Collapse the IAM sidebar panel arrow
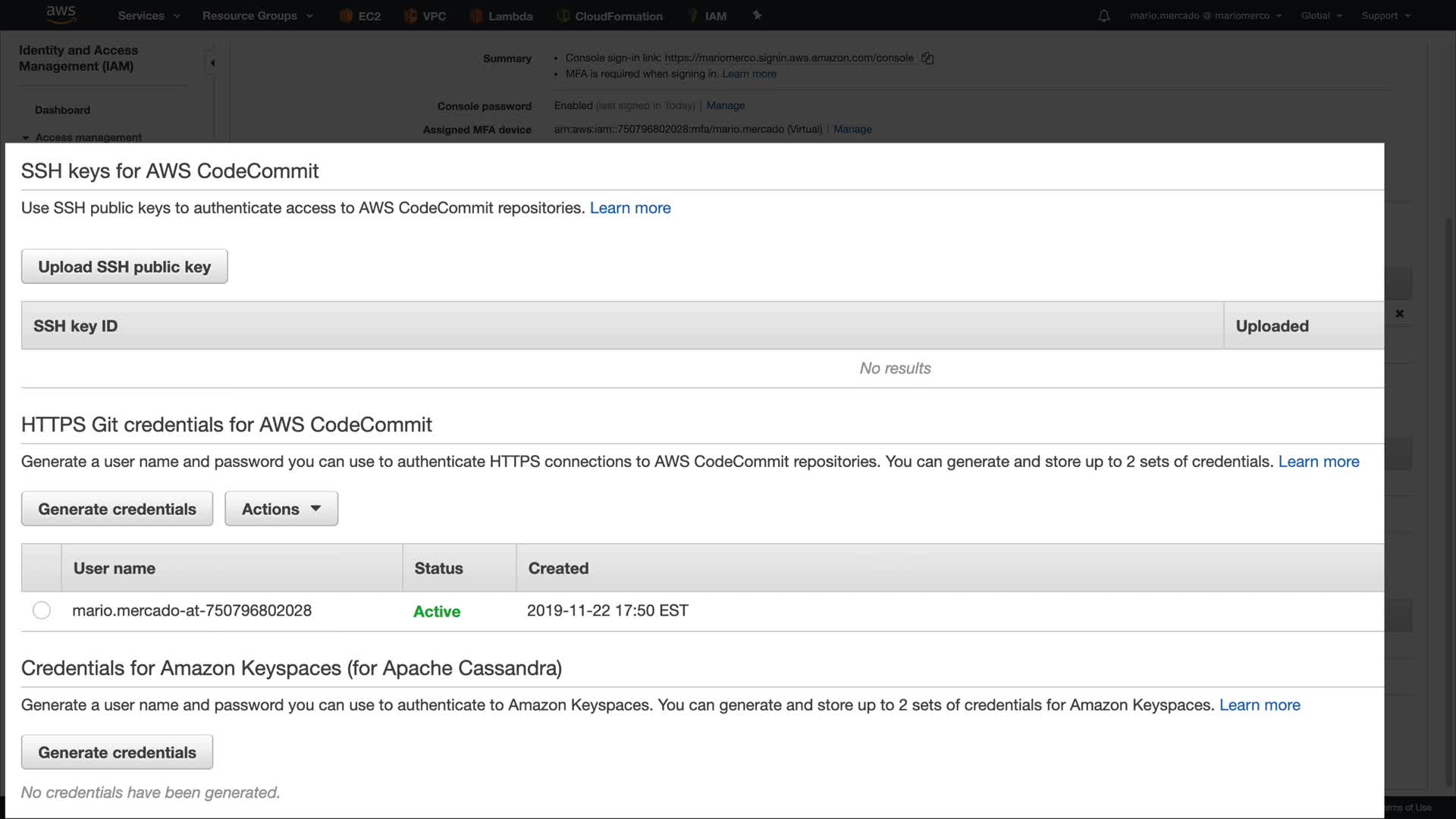Screen dimensions: 1456x819 click(x=212, y=63)
